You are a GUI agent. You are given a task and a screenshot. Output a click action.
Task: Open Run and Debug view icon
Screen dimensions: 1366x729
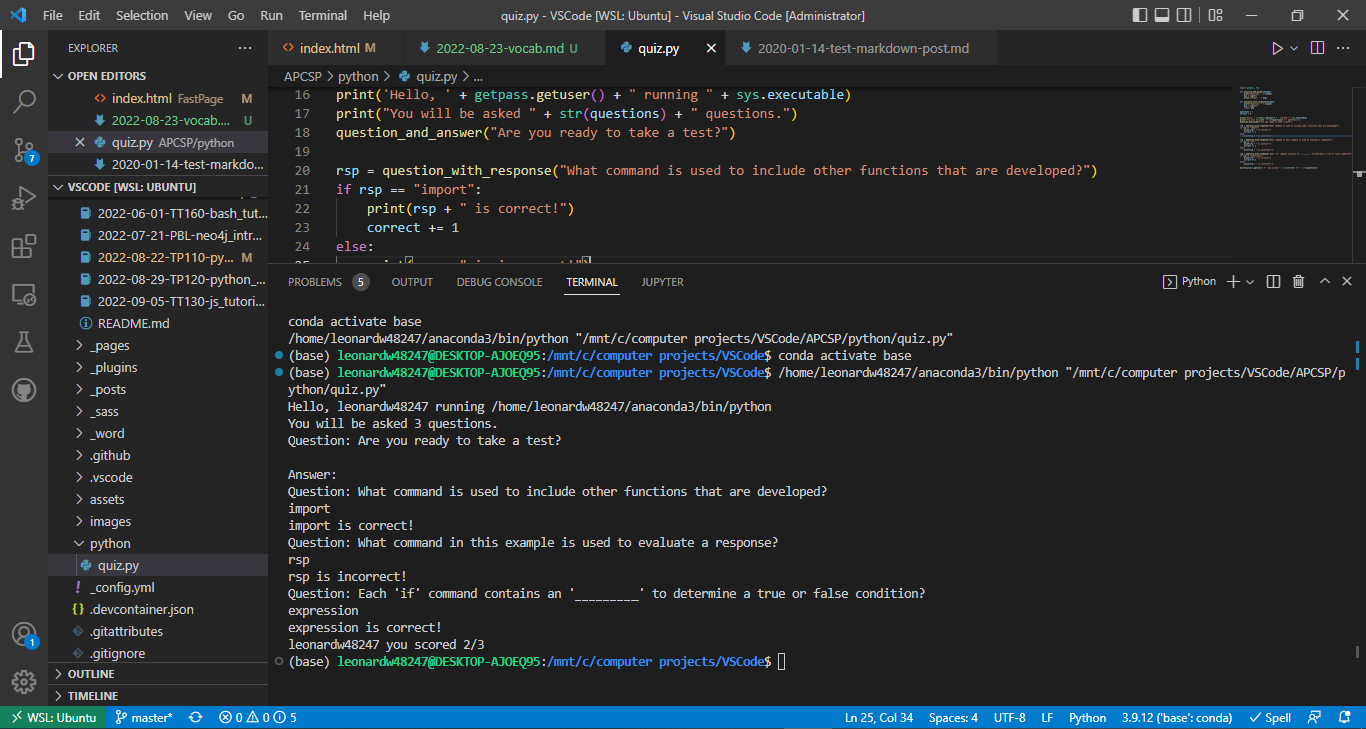click(24, 198)
